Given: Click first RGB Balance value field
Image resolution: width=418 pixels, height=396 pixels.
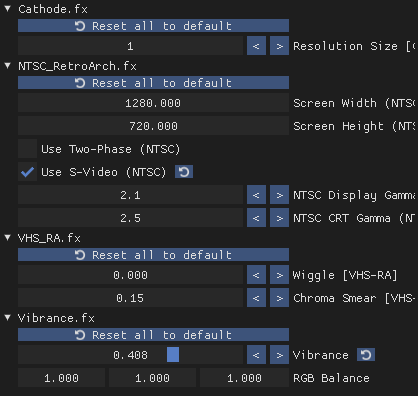Looking at the screenshot, I should (62, 378).
